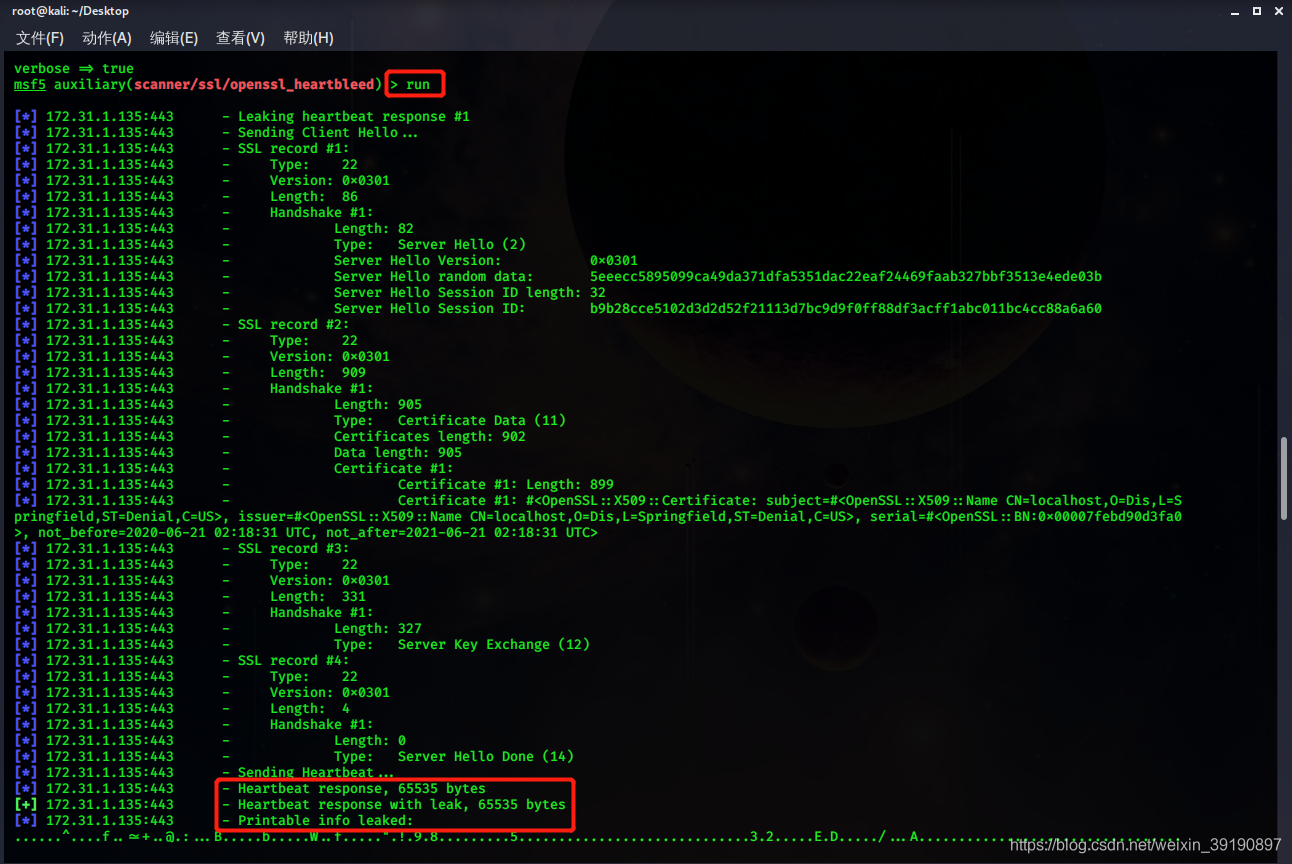
Task: Click 'Type: Server Hello (2)' text
Action: 430,245
